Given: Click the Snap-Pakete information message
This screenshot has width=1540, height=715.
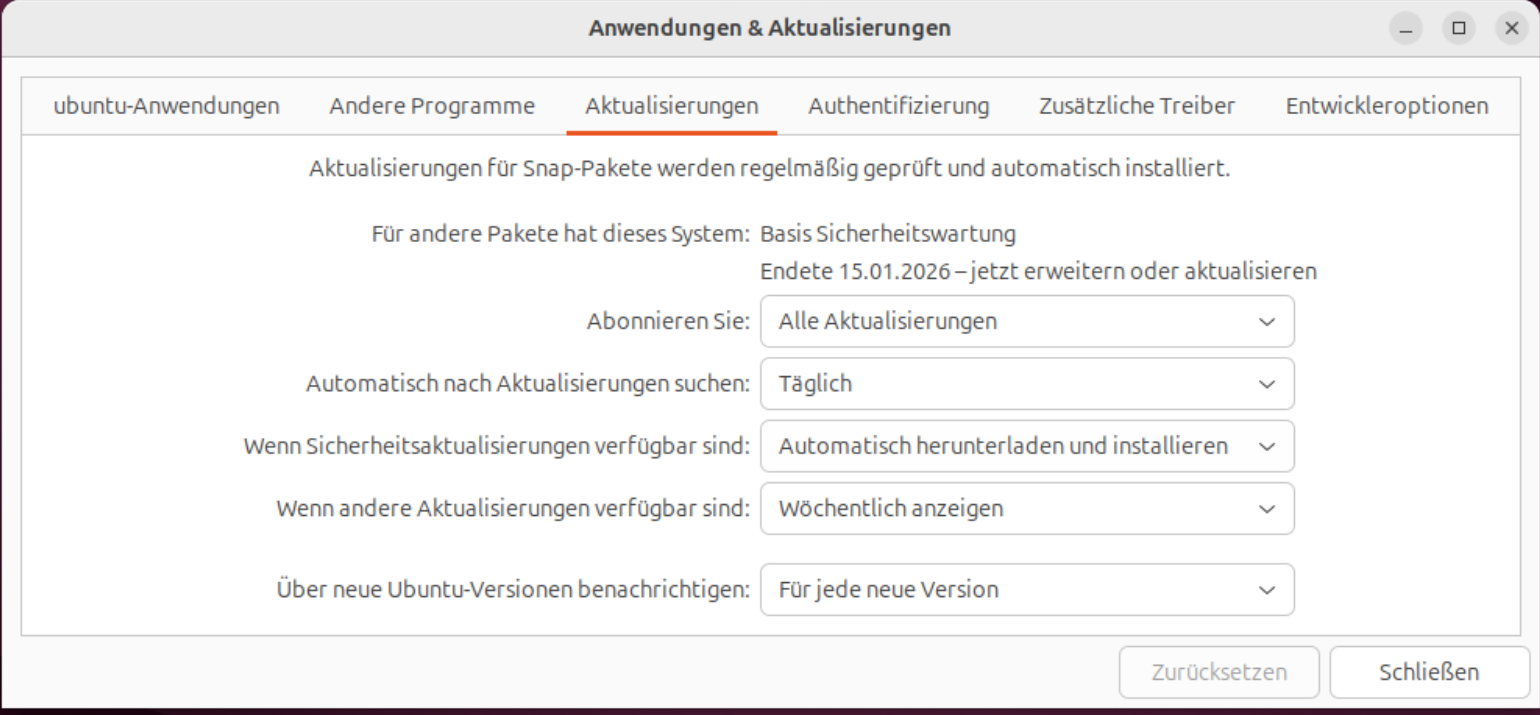Looking at the screenshot, I should (x=769, y=168).
